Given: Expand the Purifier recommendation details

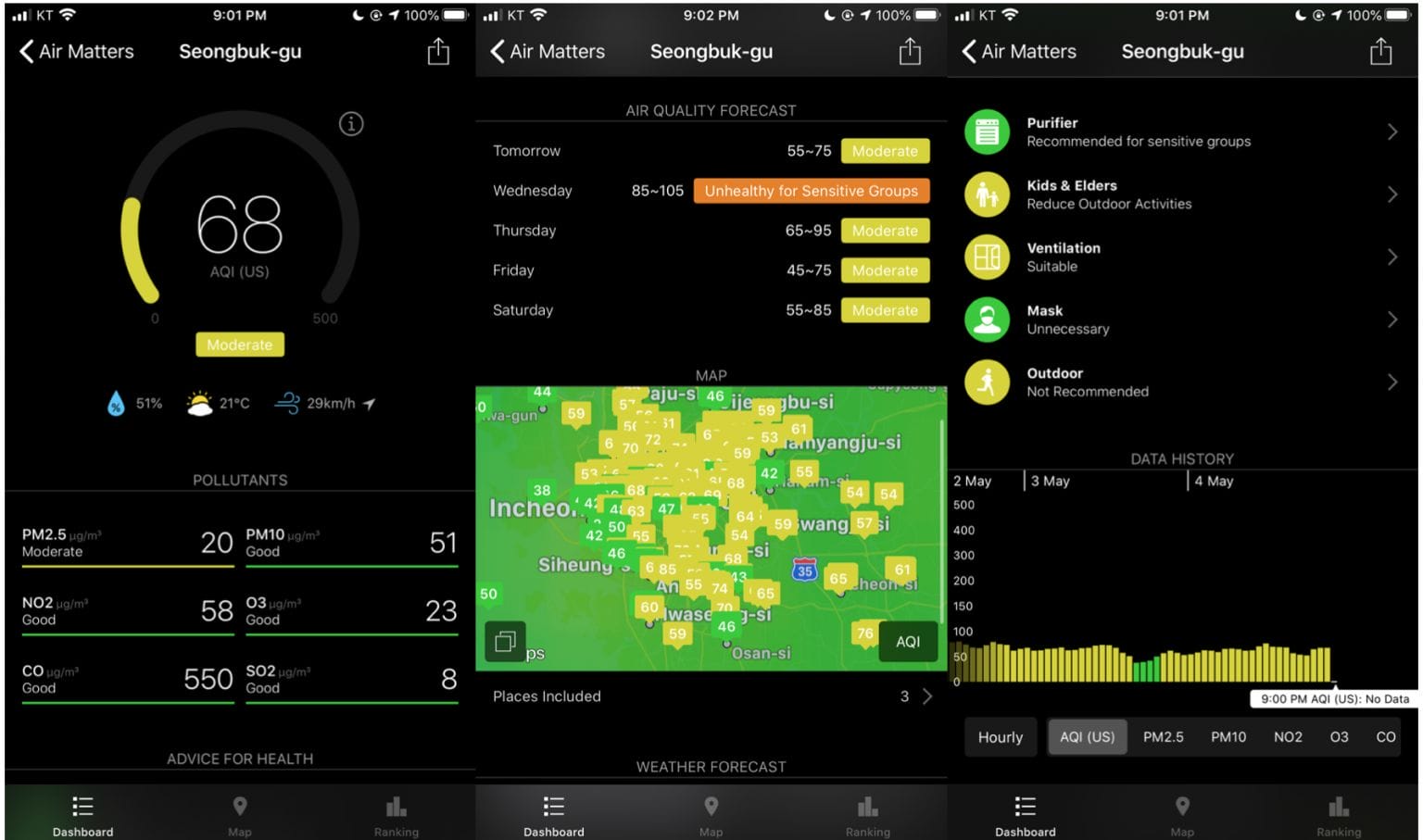Looking at the screenshot, I should click(x=1393, y=132).
